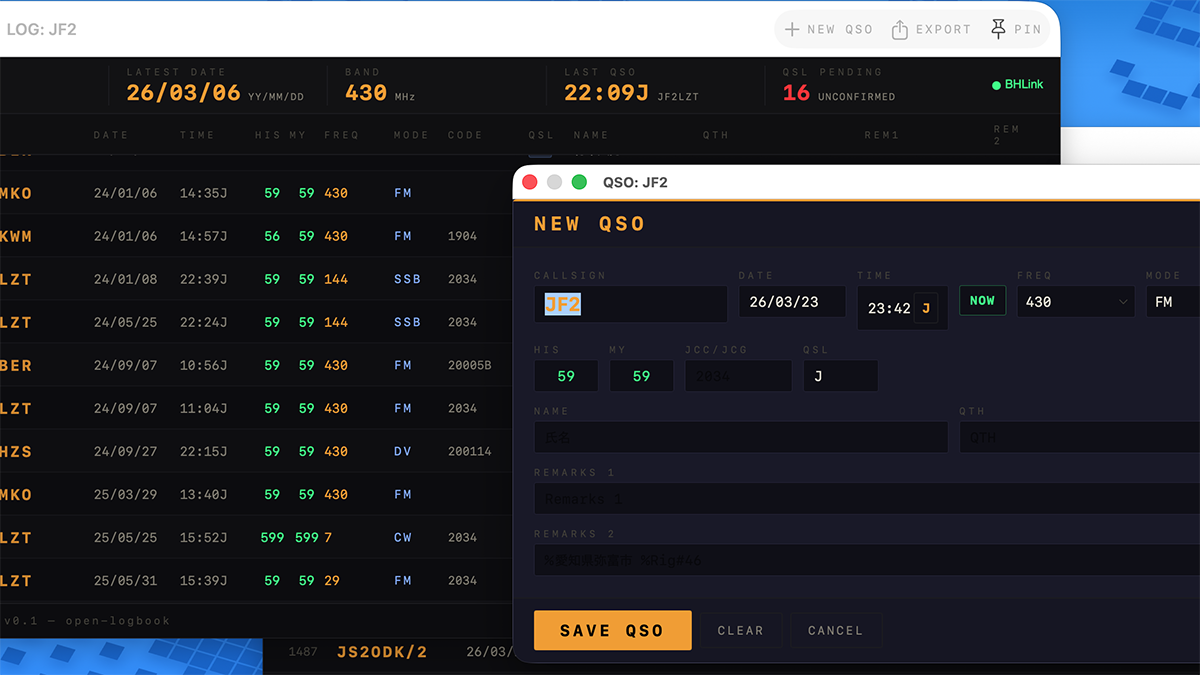1200x675 pixels.
Task: Toggle the J timezone button beside time
Action: tap(926, 308)
